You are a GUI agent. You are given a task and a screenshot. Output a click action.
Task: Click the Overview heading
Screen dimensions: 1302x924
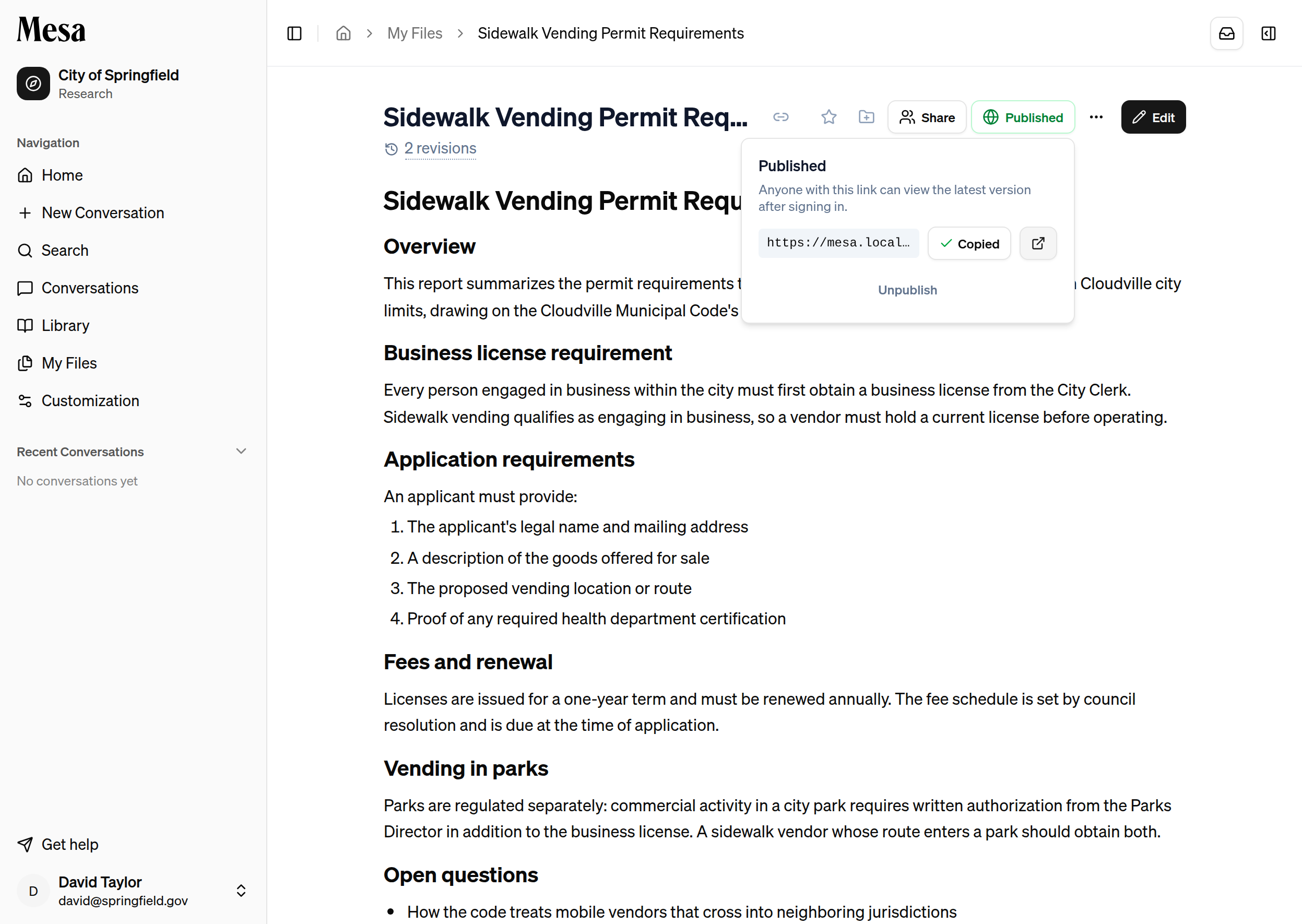click(429, 246)
